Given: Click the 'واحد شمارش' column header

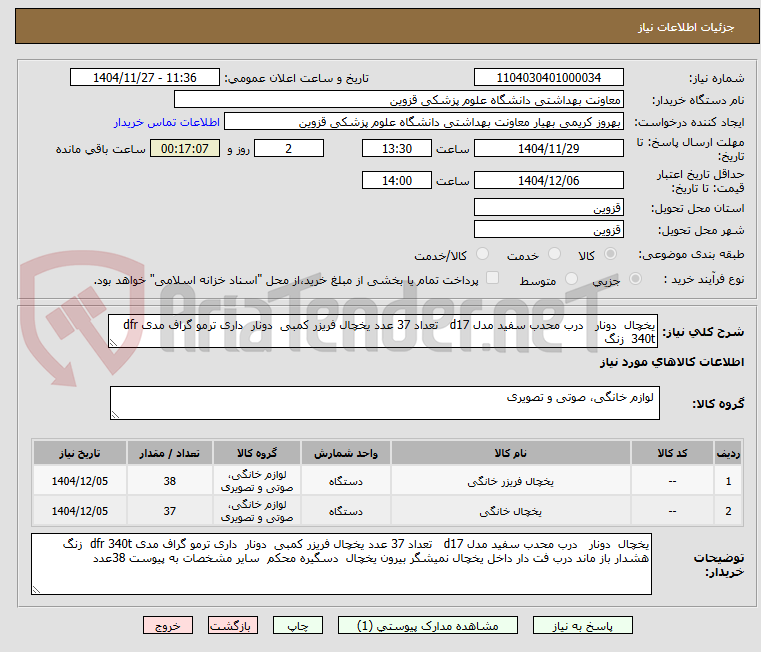Looking at the screenshot, I should [x=346, y=453].
